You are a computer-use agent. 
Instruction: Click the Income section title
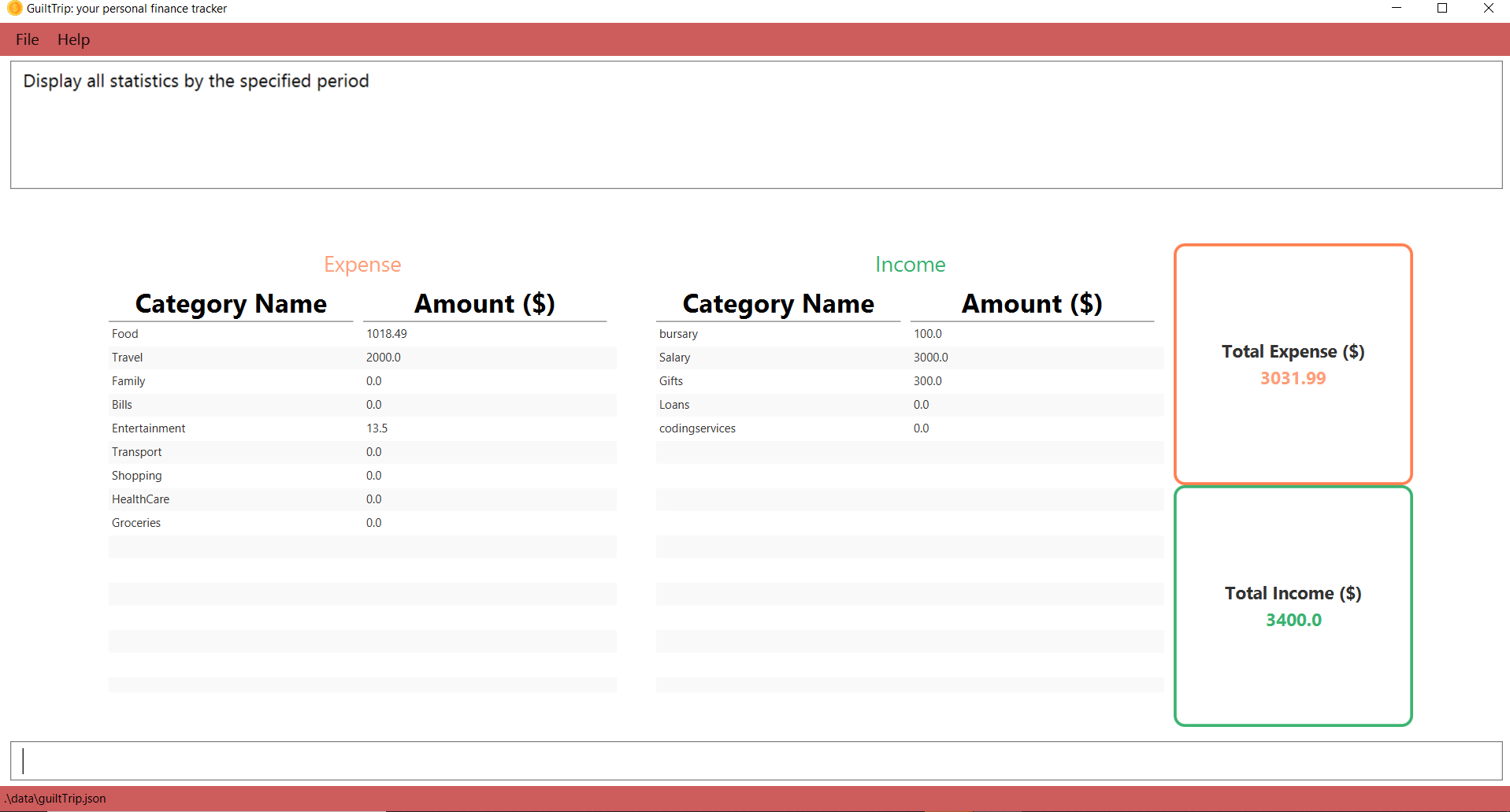tap(910, 265)
